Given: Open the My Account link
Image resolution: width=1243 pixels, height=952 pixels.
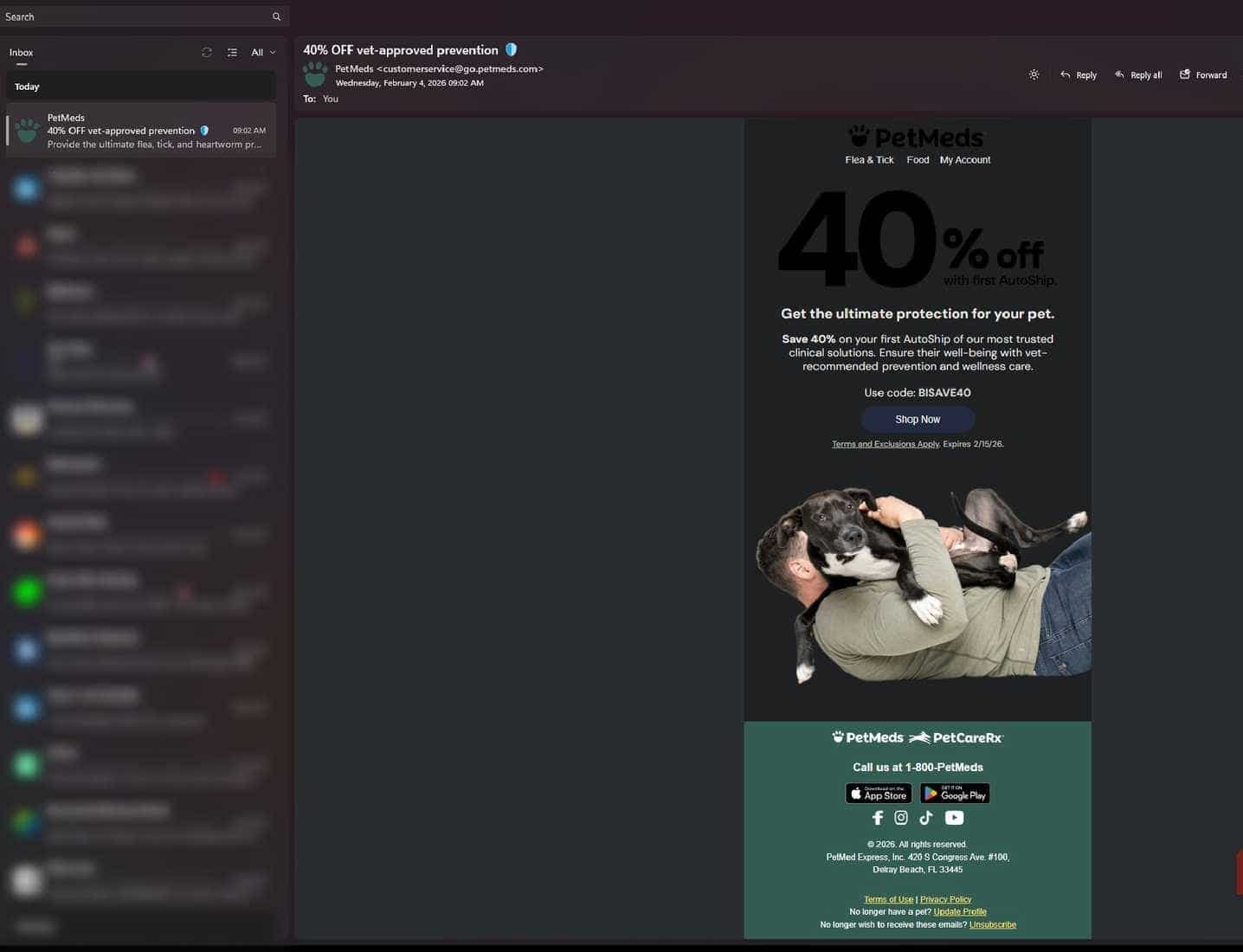Looking at the screenshot, I should (965, 160).
